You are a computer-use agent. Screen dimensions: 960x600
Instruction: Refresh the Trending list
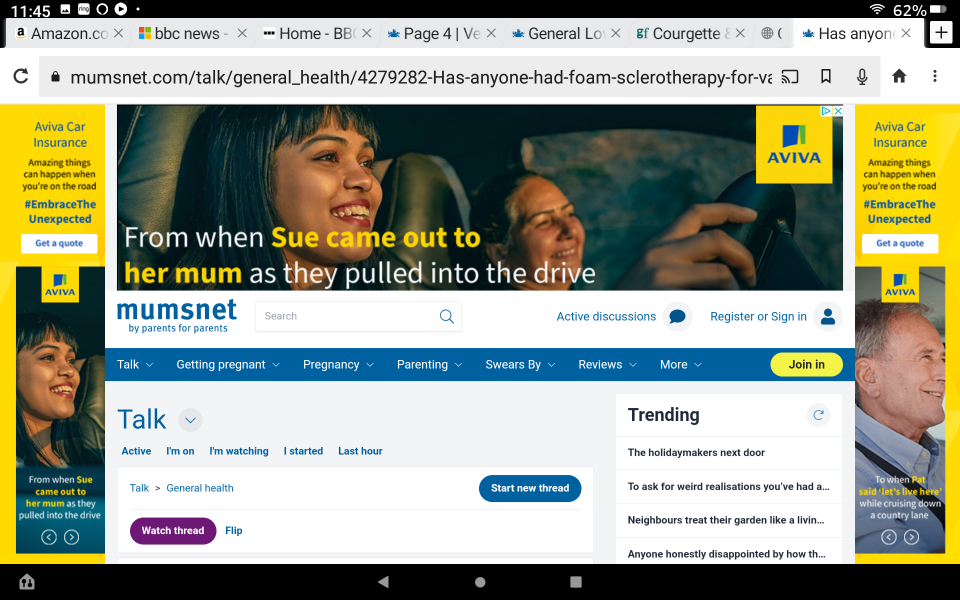coord(819,415)
